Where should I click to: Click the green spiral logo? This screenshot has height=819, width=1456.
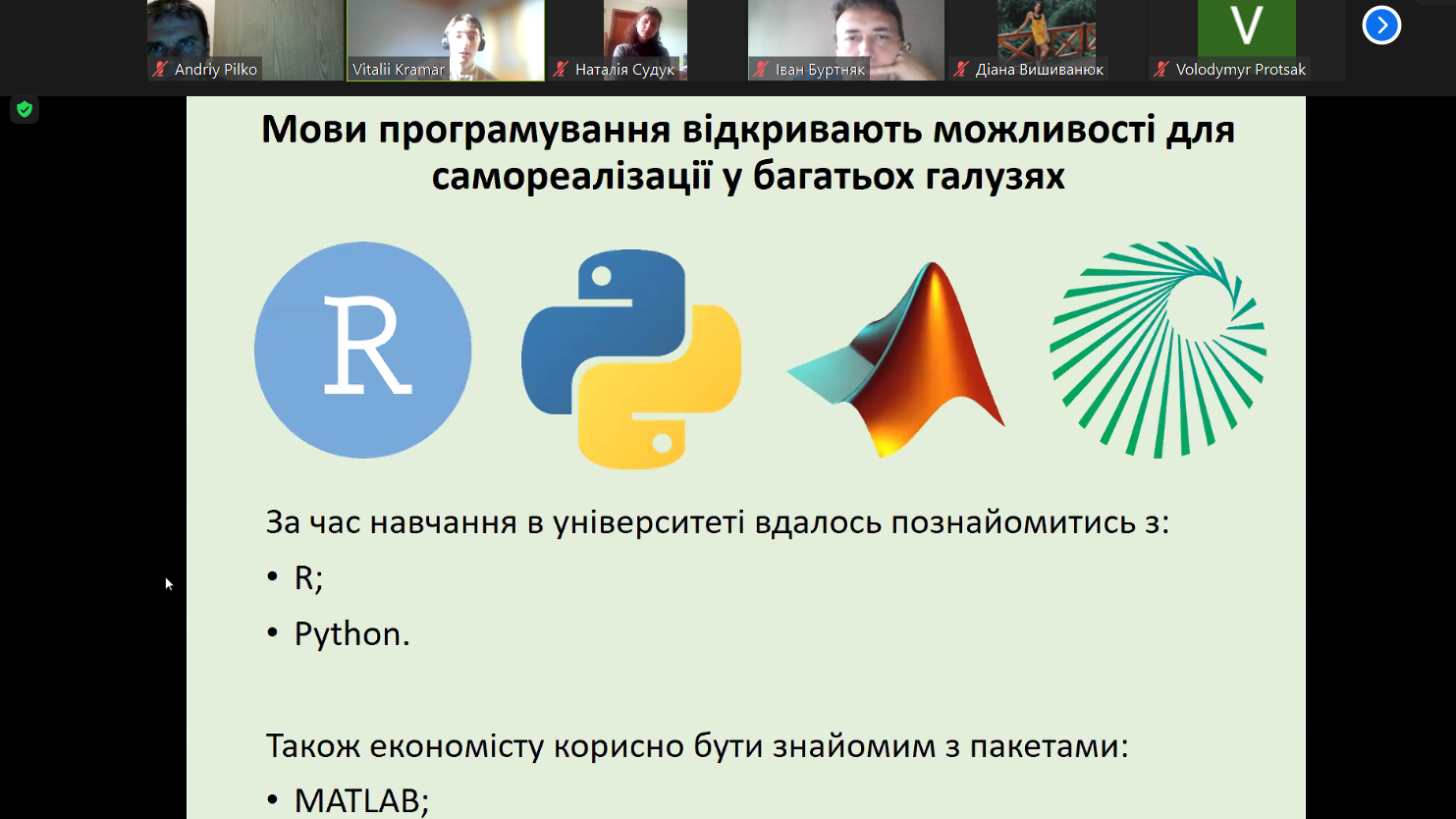(1159, 350)
